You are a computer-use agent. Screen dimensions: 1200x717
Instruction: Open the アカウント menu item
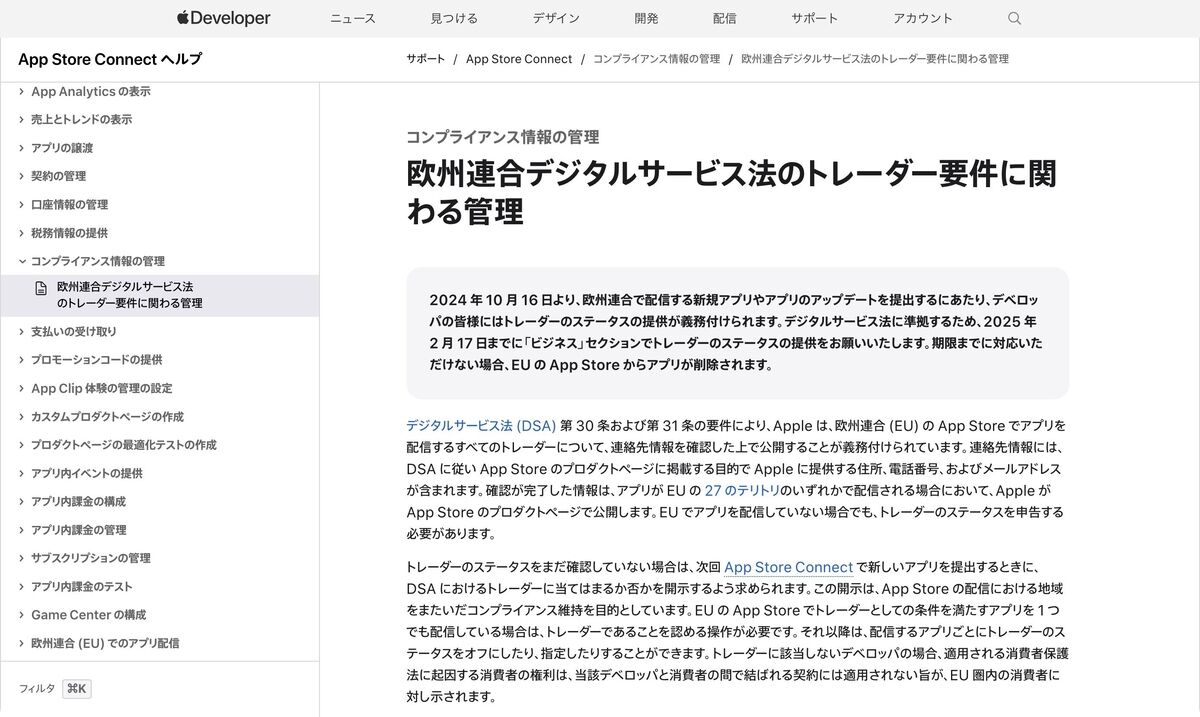(923, 18)
